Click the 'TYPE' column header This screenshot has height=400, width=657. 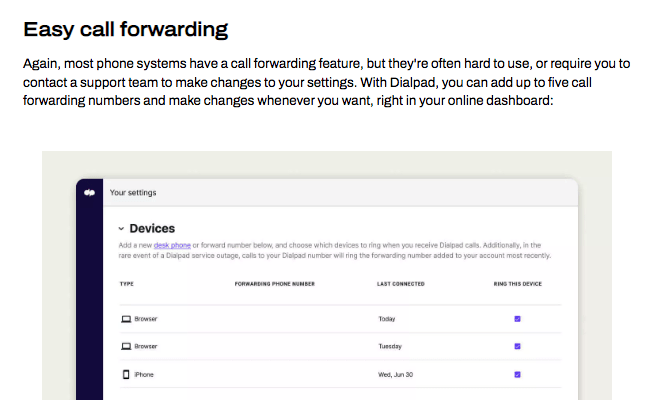click(x=127, y=284)
